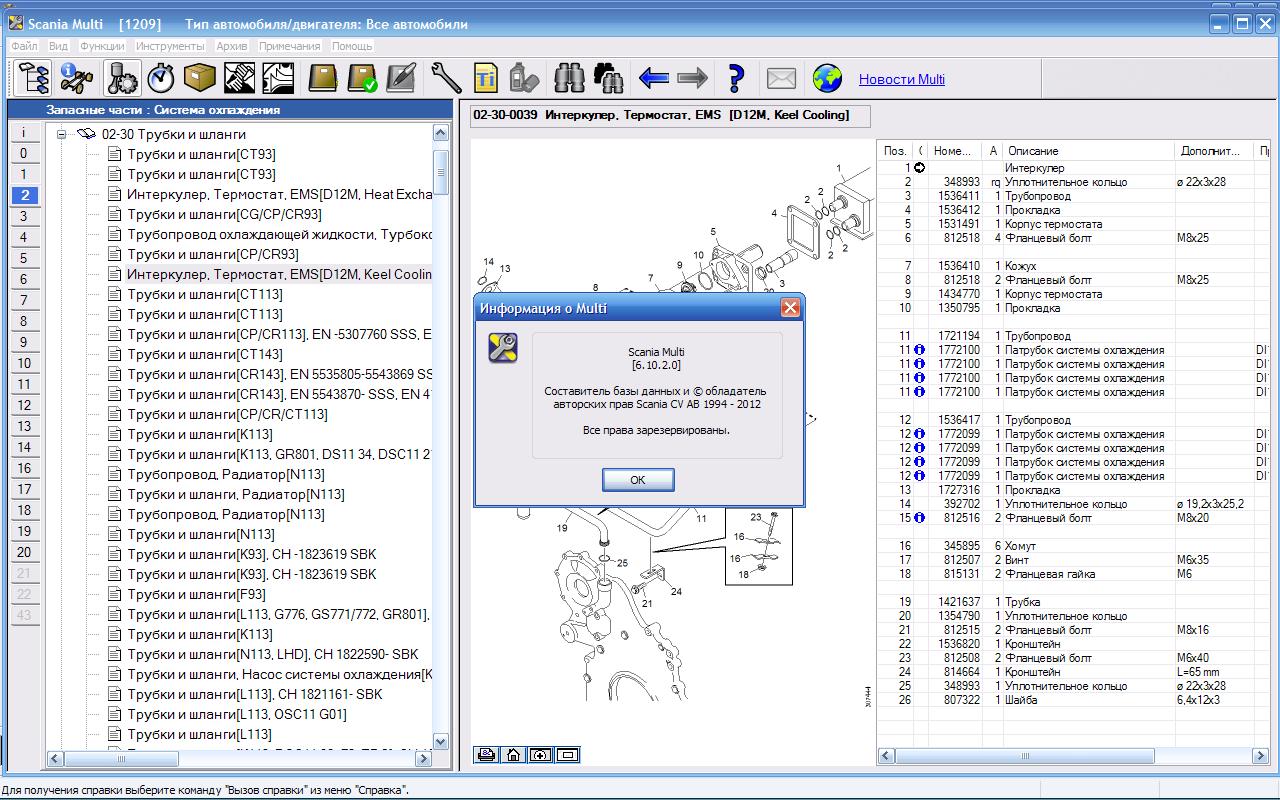Open the book with green checkmark icon
1280x800 pixels.
(362, 78)
